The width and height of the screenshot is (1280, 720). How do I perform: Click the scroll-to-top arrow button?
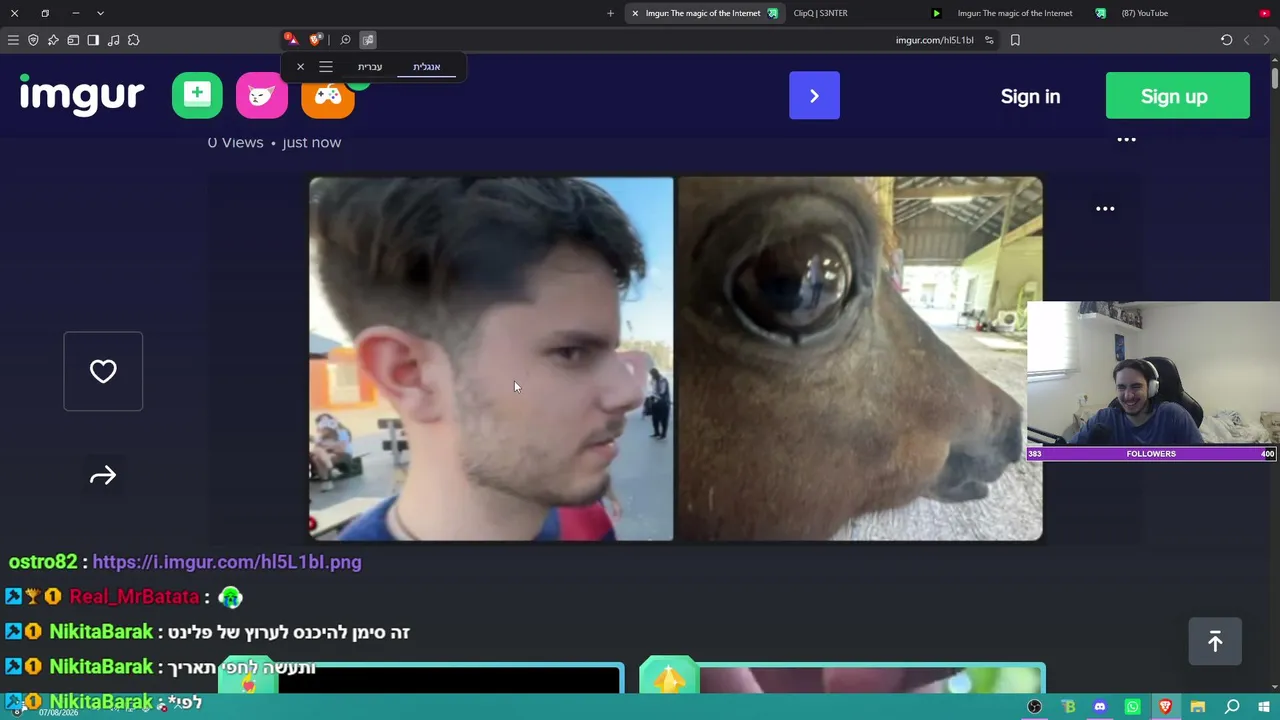[x=1215, y=641]
